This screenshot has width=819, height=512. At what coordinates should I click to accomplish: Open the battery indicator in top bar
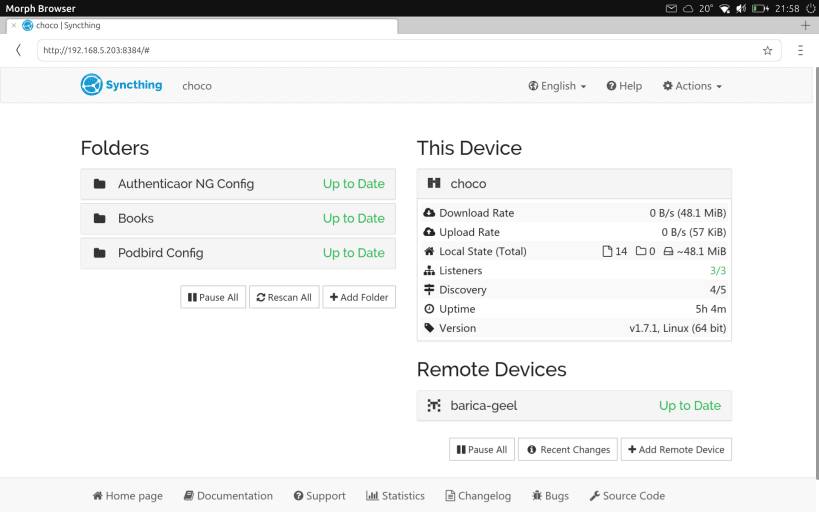click(x=760, y=8)
